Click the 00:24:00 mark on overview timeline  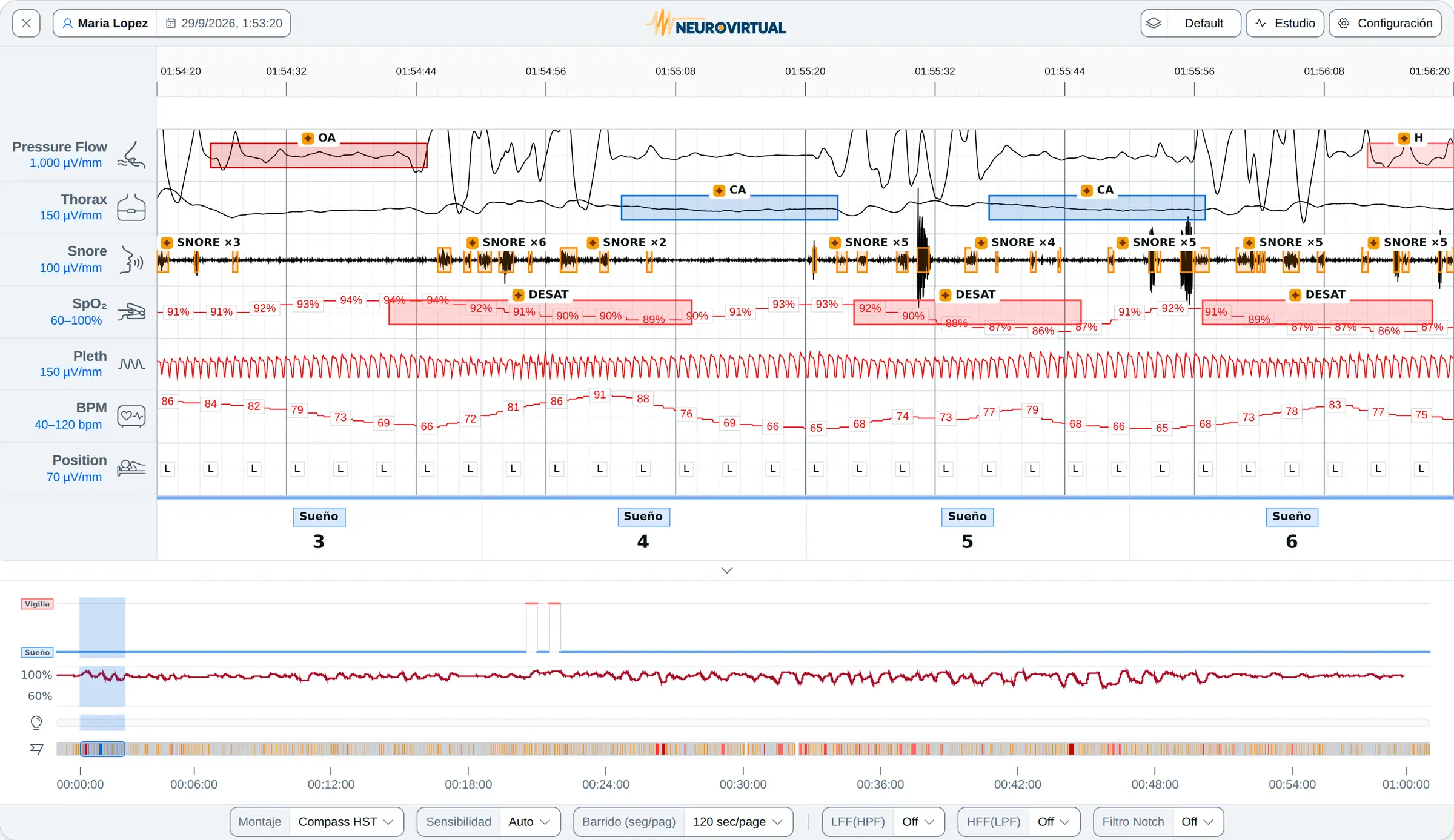point(606,784)
